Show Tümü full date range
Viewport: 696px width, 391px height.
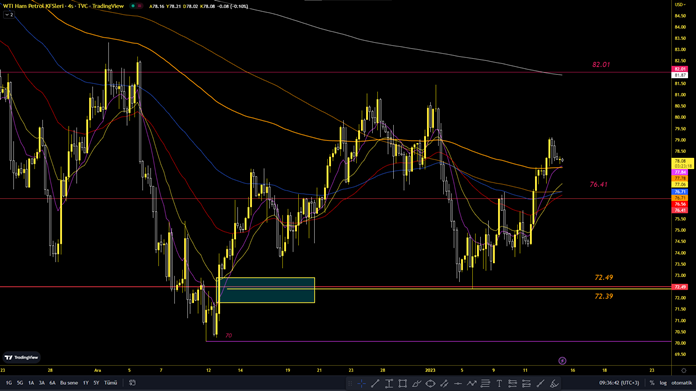(111, 383)
